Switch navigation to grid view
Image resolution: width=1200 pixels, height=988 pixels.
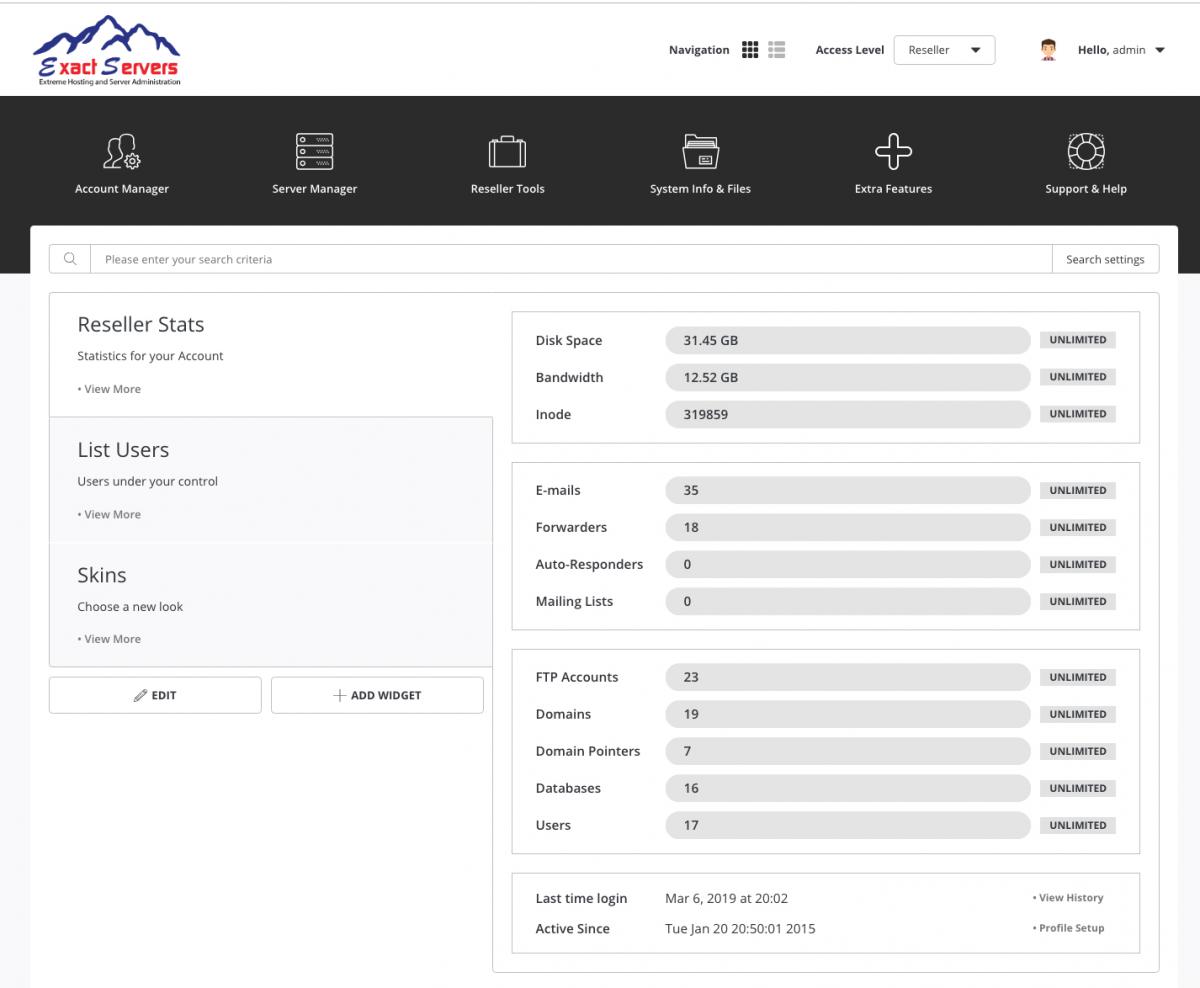[x=750, y=50]
